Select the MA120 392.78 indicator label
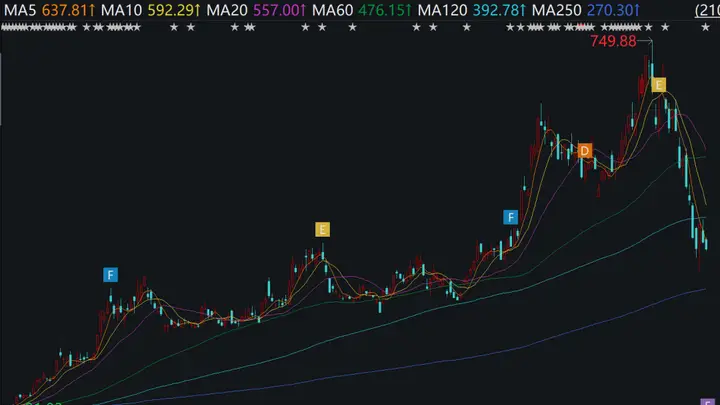Image resolution: width=720 pixels, height=405 pixels. click(472, 10)
